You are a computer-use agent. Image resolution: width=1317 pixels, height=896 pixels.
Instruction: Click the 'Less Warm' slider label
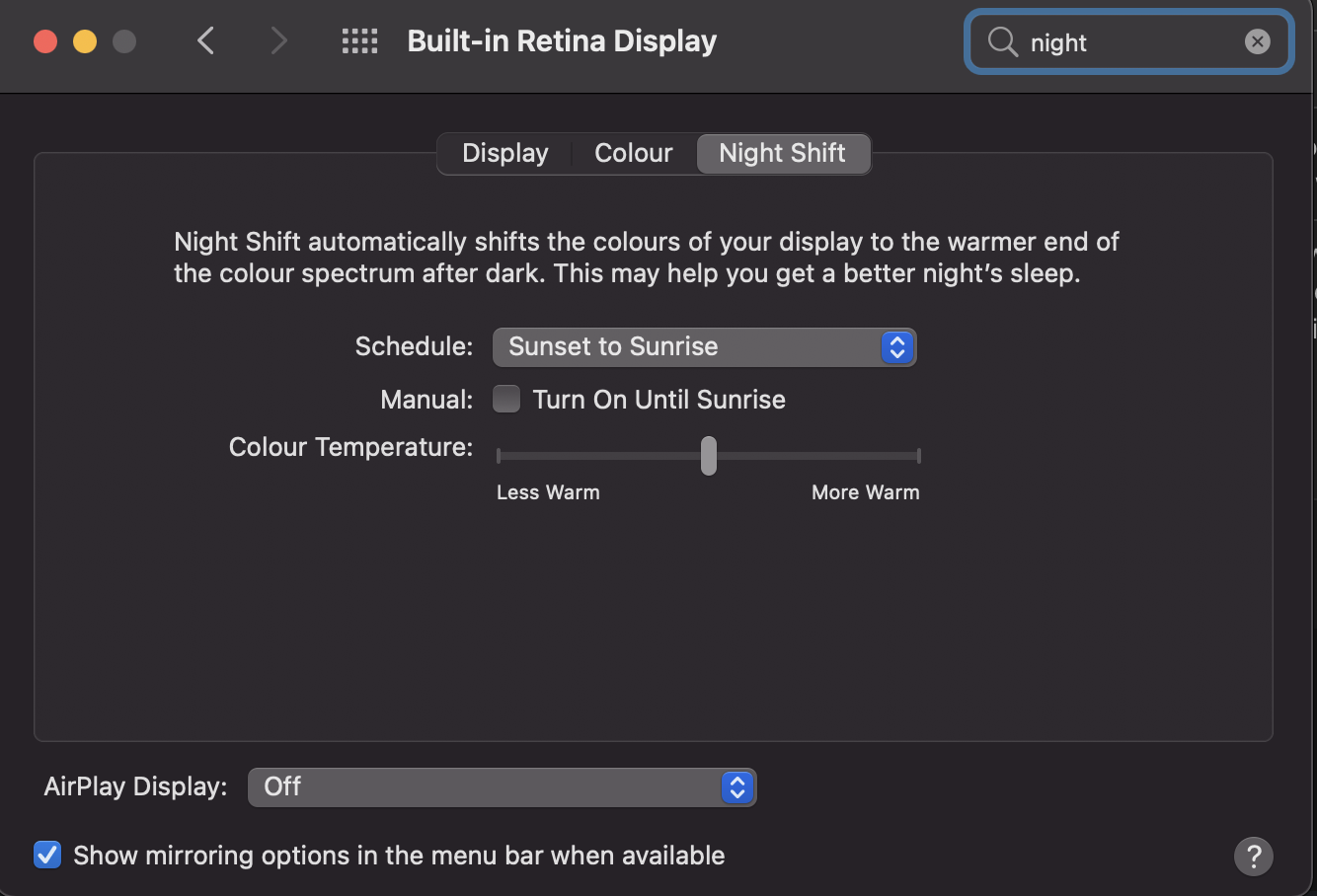(548, 492)
